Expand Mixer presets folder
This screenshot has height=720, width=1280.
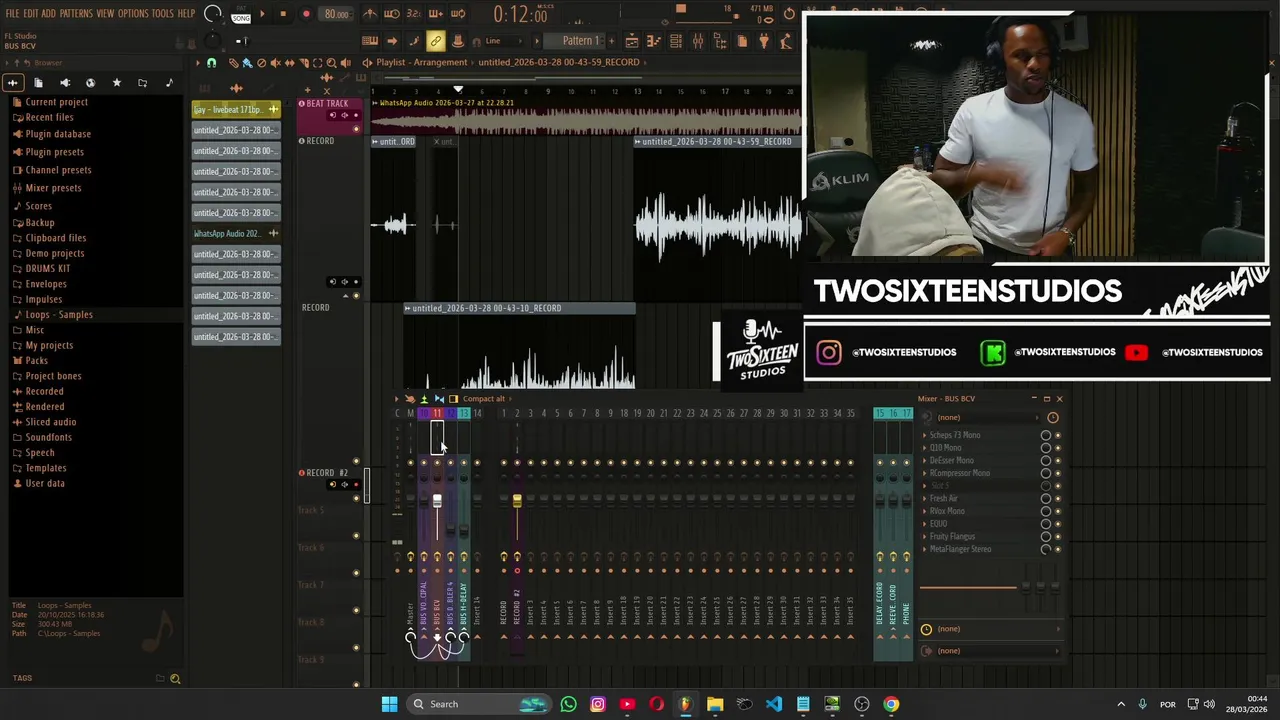tap(53, 188)
